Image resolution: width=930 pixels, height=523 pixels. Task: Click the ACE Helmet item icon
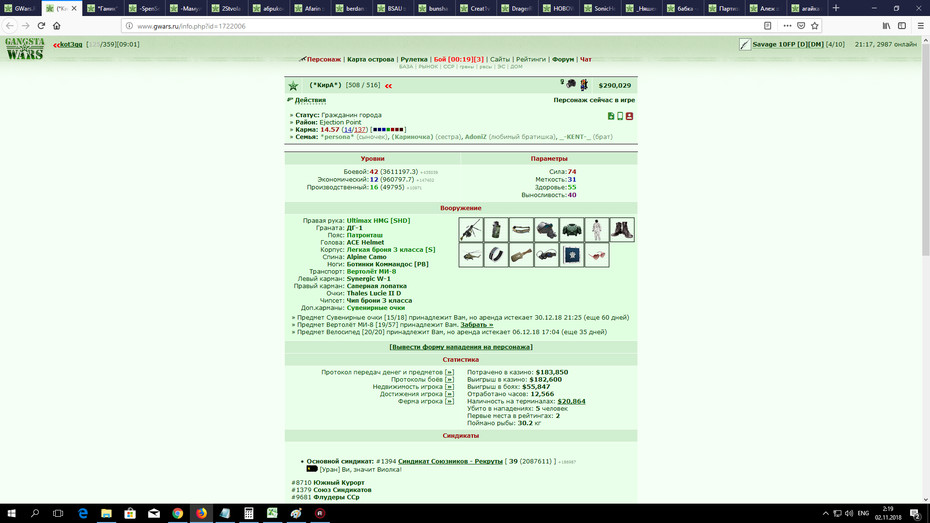(x=546, y=229)
